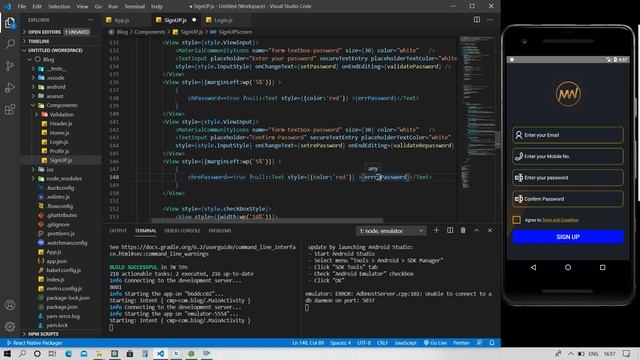Open Windows notification center
640x360 pixels.
tap(627, 353)
